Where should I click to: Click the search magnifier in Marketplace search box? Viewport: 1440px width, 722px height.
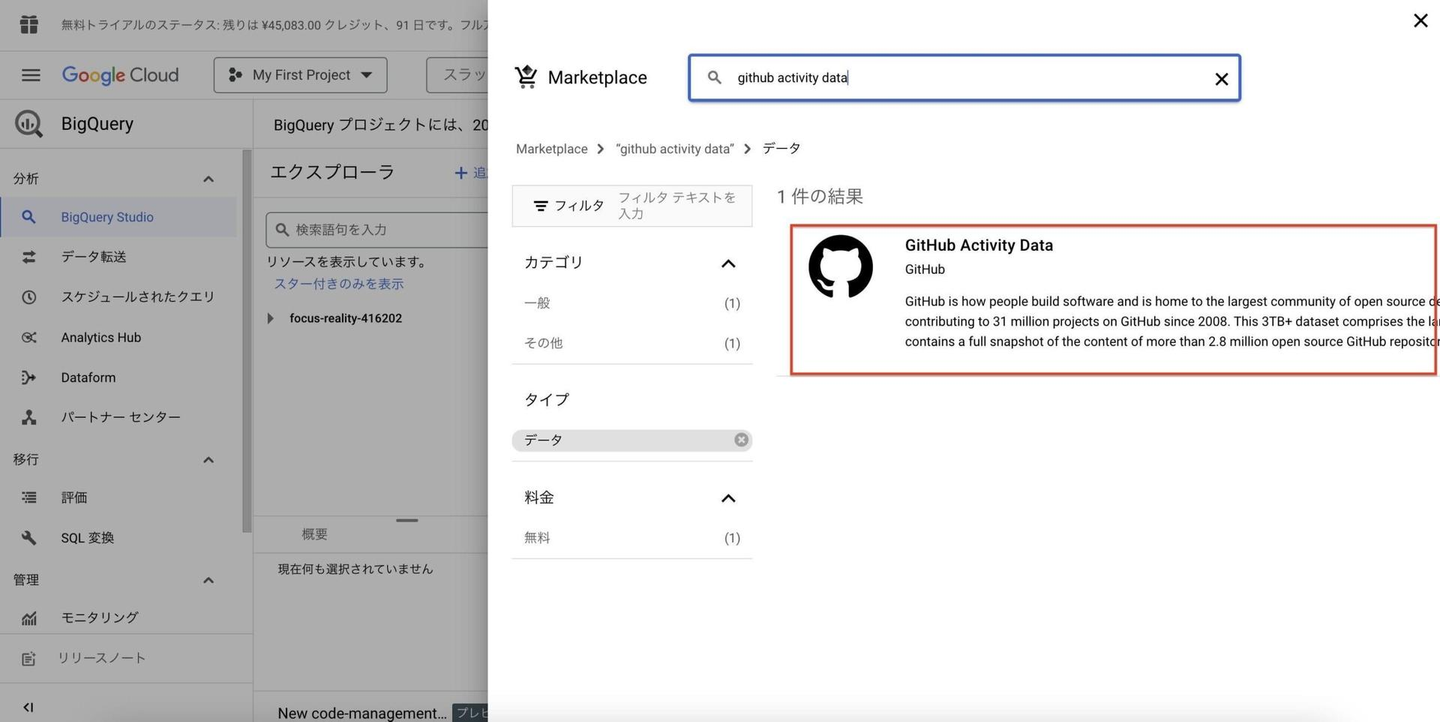(x=715, y=77)
